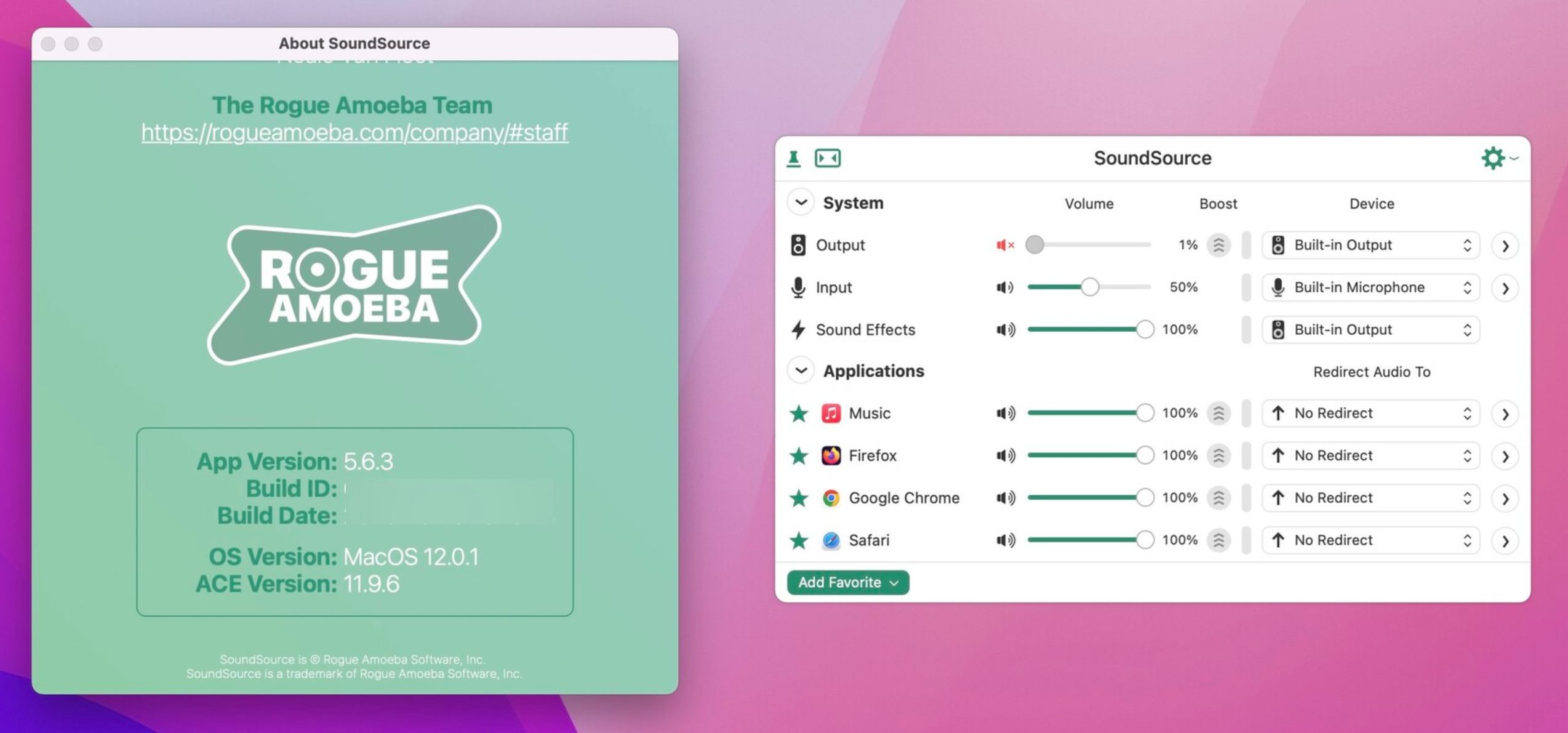Toggle compact view in SoundSource
This screenshot has height=733, width=1568.
tap(828, 159)
